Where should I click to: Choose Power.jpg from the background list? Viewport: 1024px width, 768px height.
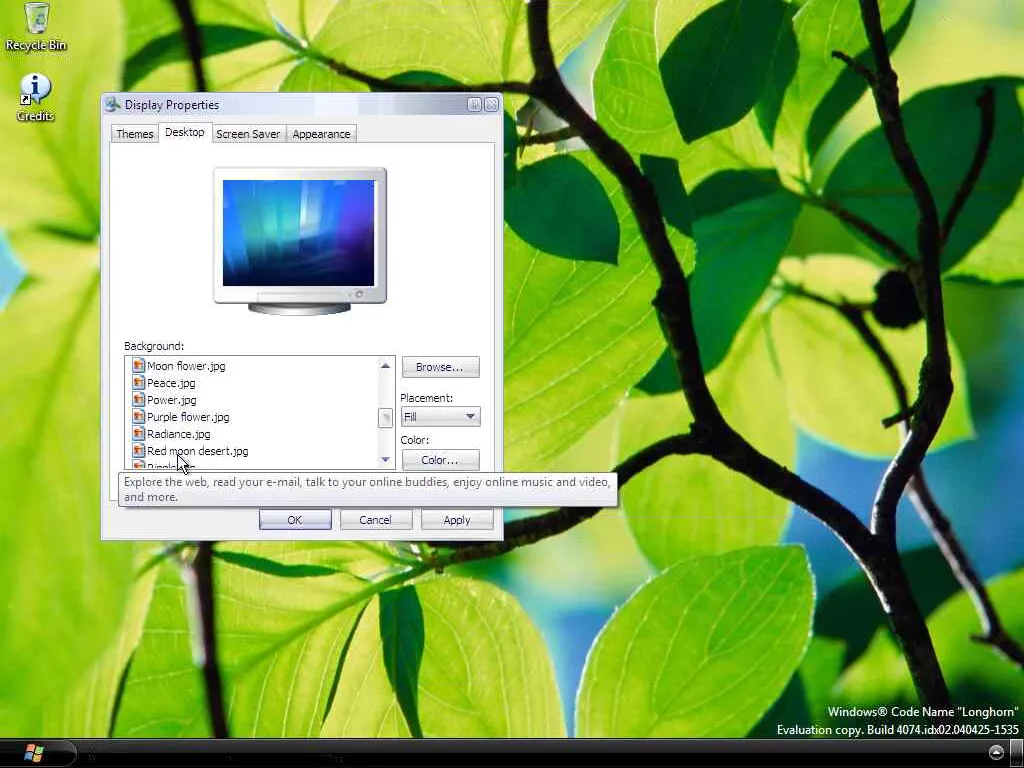[x=172, y=400]
